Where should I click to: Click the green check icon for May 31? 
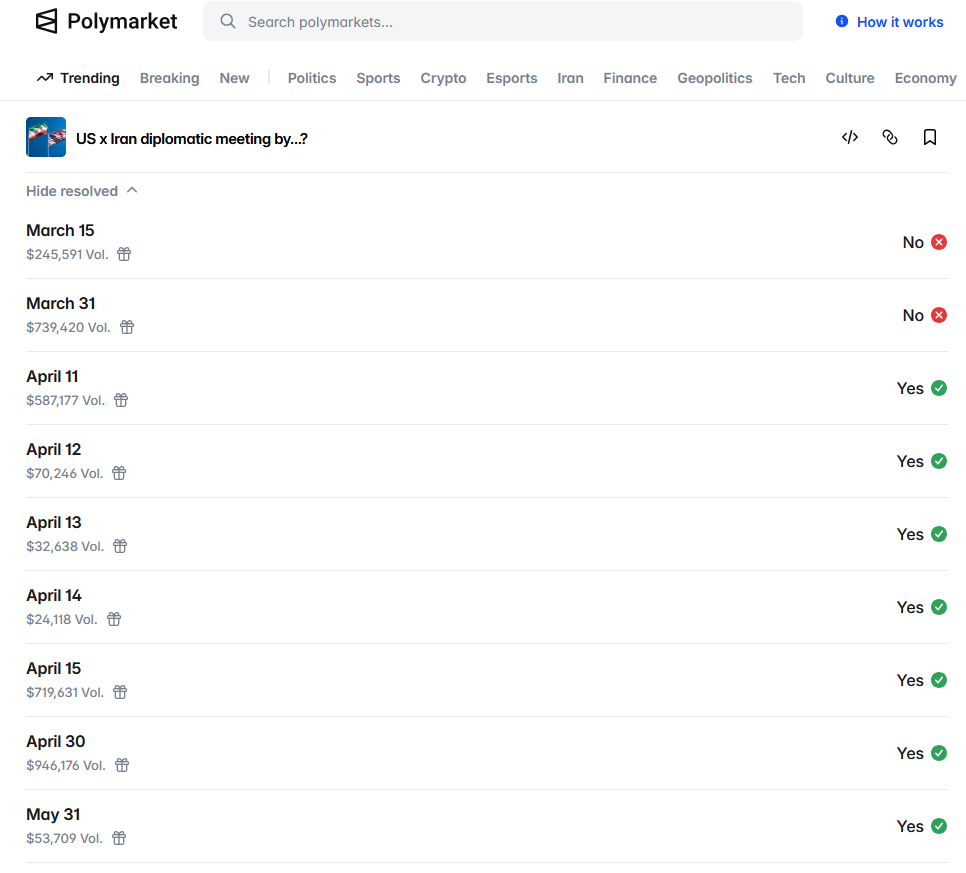[939, 826]
